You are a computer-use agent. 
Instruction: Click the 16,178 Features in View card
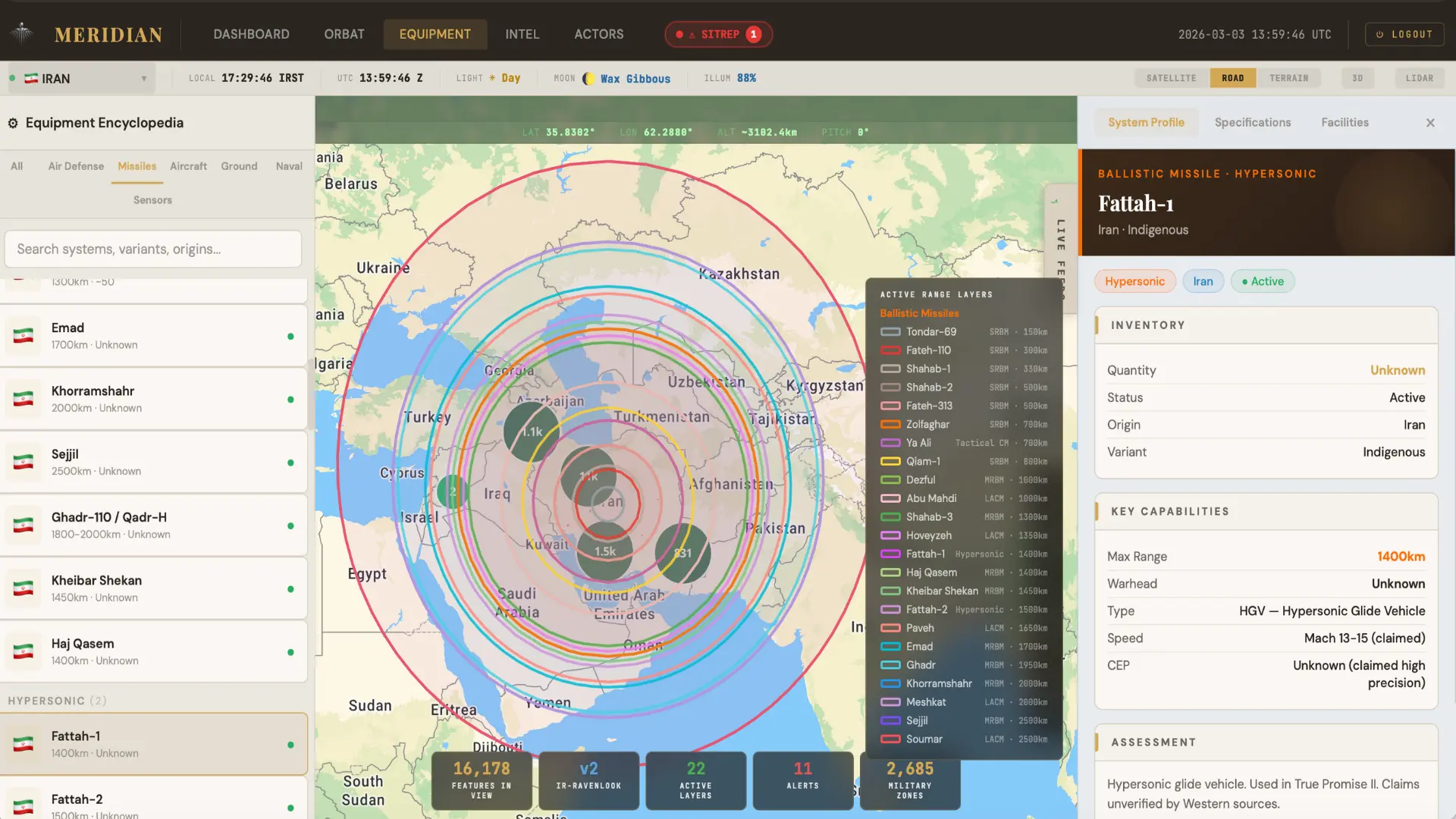[482, 780]
